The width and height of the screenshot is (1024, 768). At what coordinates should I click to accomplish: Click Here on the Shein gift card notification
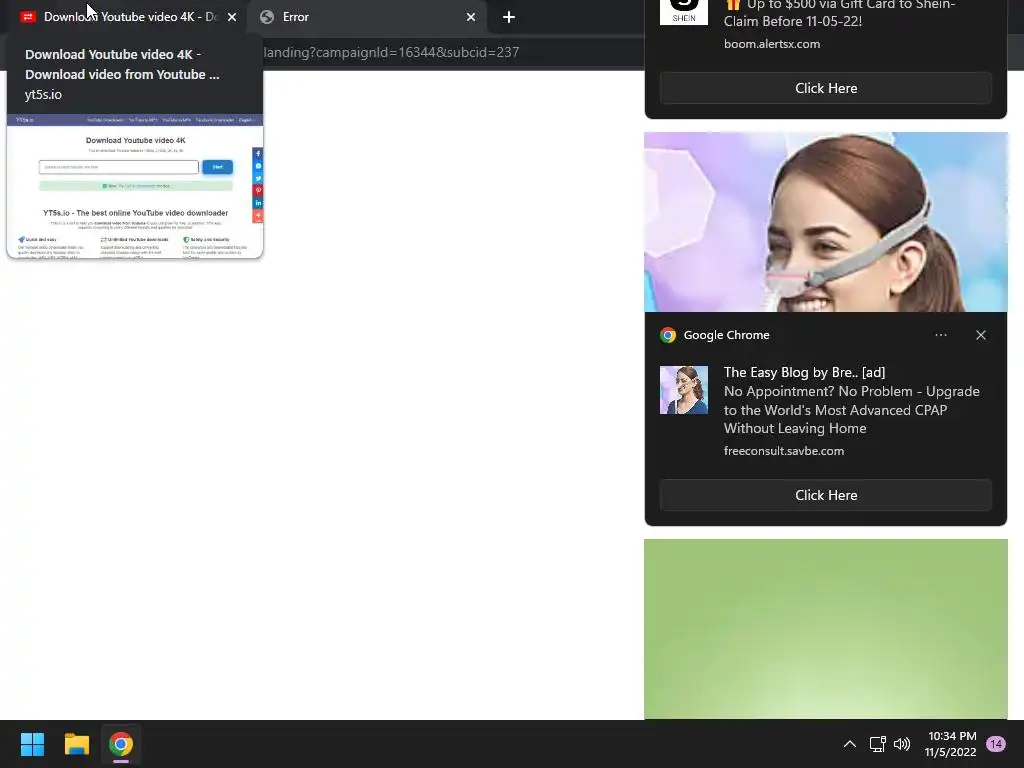point(825,88)
